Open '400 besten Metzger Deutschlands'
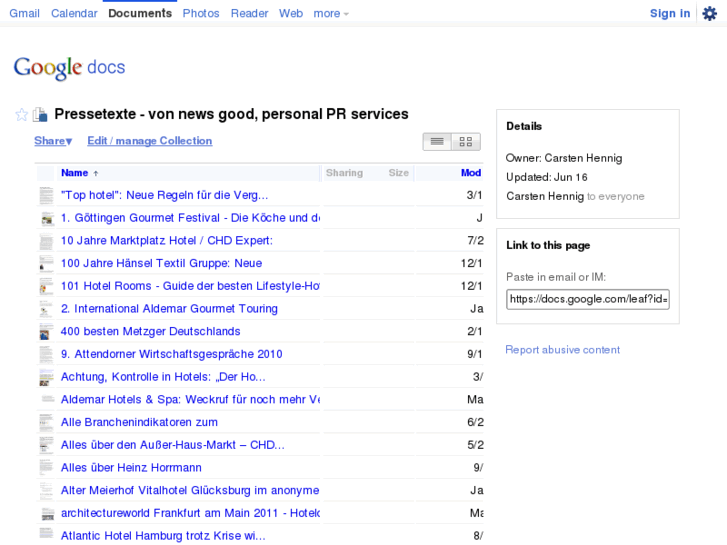Screen dimensions: 727x545 coord(151,332)
